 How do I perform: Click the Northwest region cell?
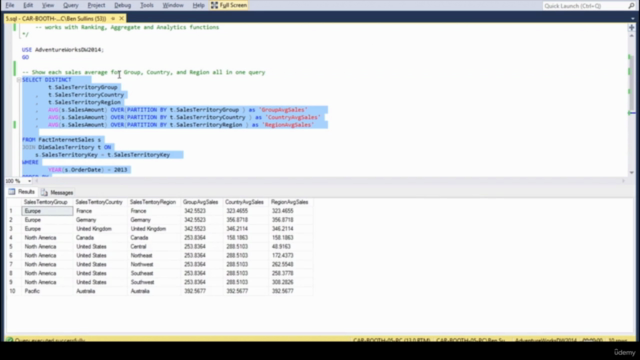pyautogui.click(x=154, y=264)
